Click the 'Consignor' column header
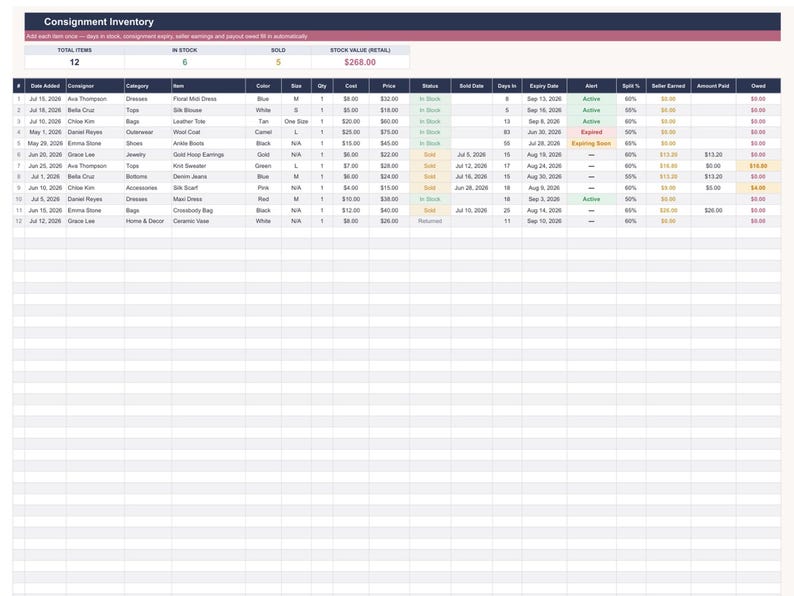This screenshot has height=596, width=794. (x=95, y=86)
